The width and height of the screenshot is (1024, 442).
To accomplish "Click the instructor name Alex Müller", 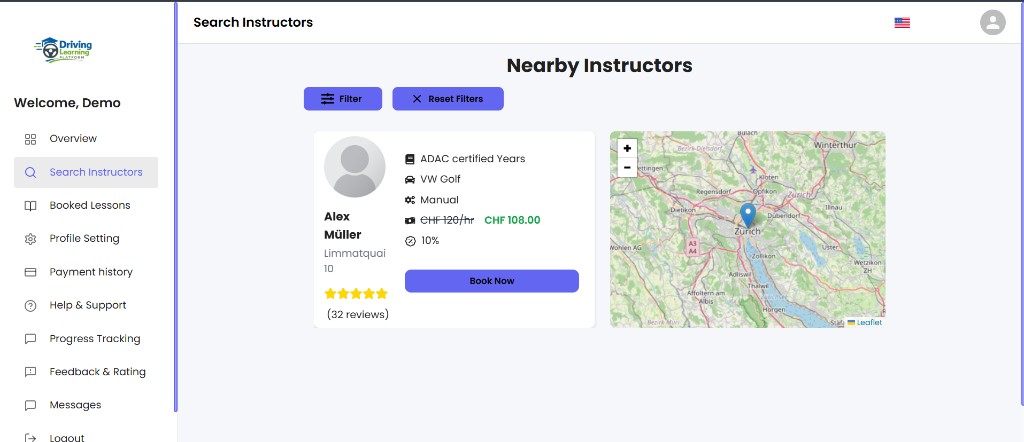I will [x=343, y=226].
